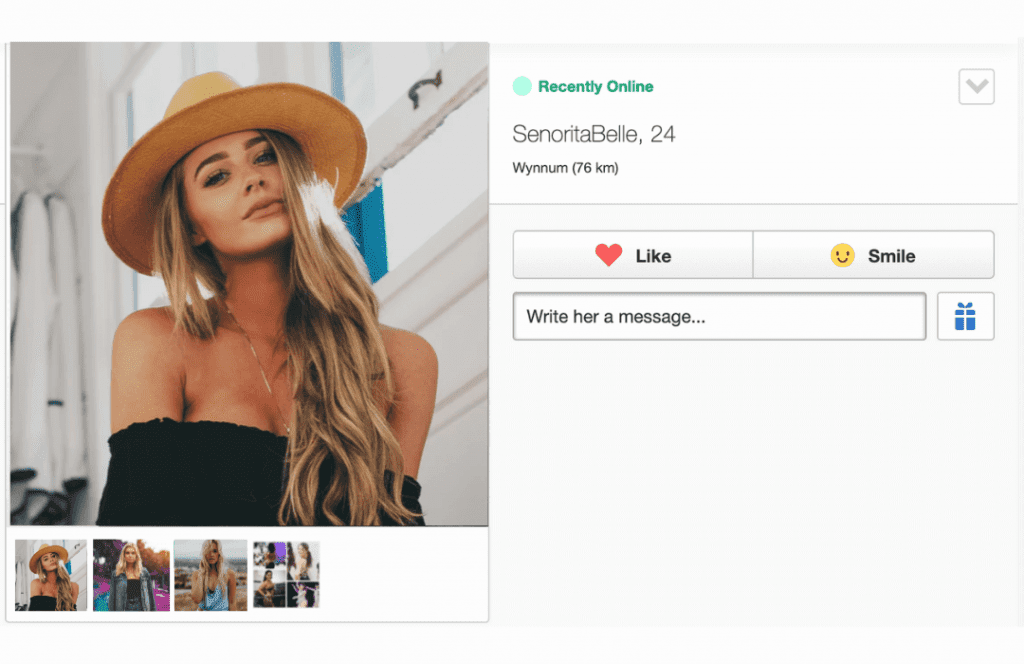Click the red heart icon
The height and width of the screenshot is (664, 1024).
608,256
